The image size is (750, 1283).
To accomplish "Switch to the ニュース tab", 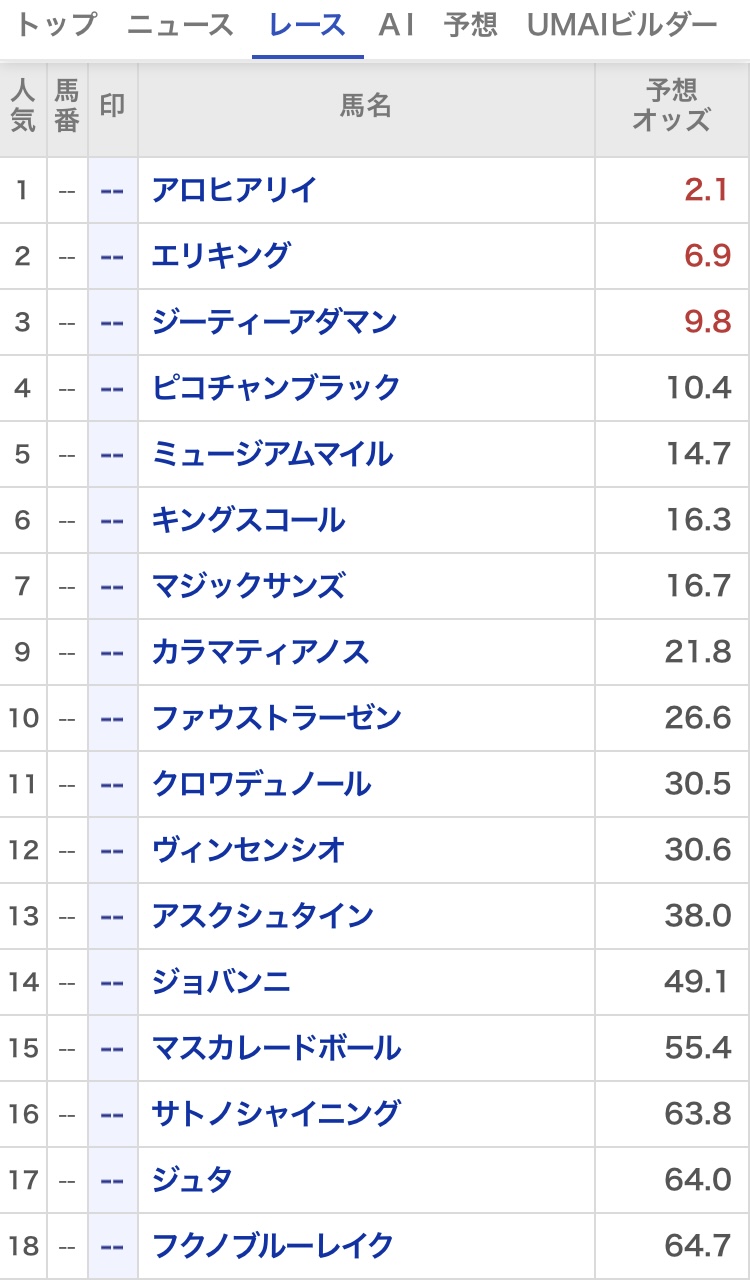I will point(180,25).
